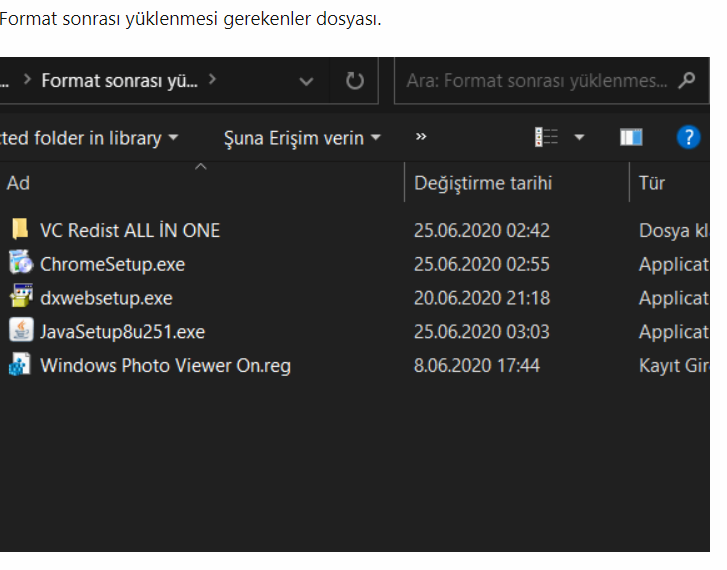This screenshot has height=570, width=727.
Task: Open the view options dropdown arrow
Action: pos(579,137)
